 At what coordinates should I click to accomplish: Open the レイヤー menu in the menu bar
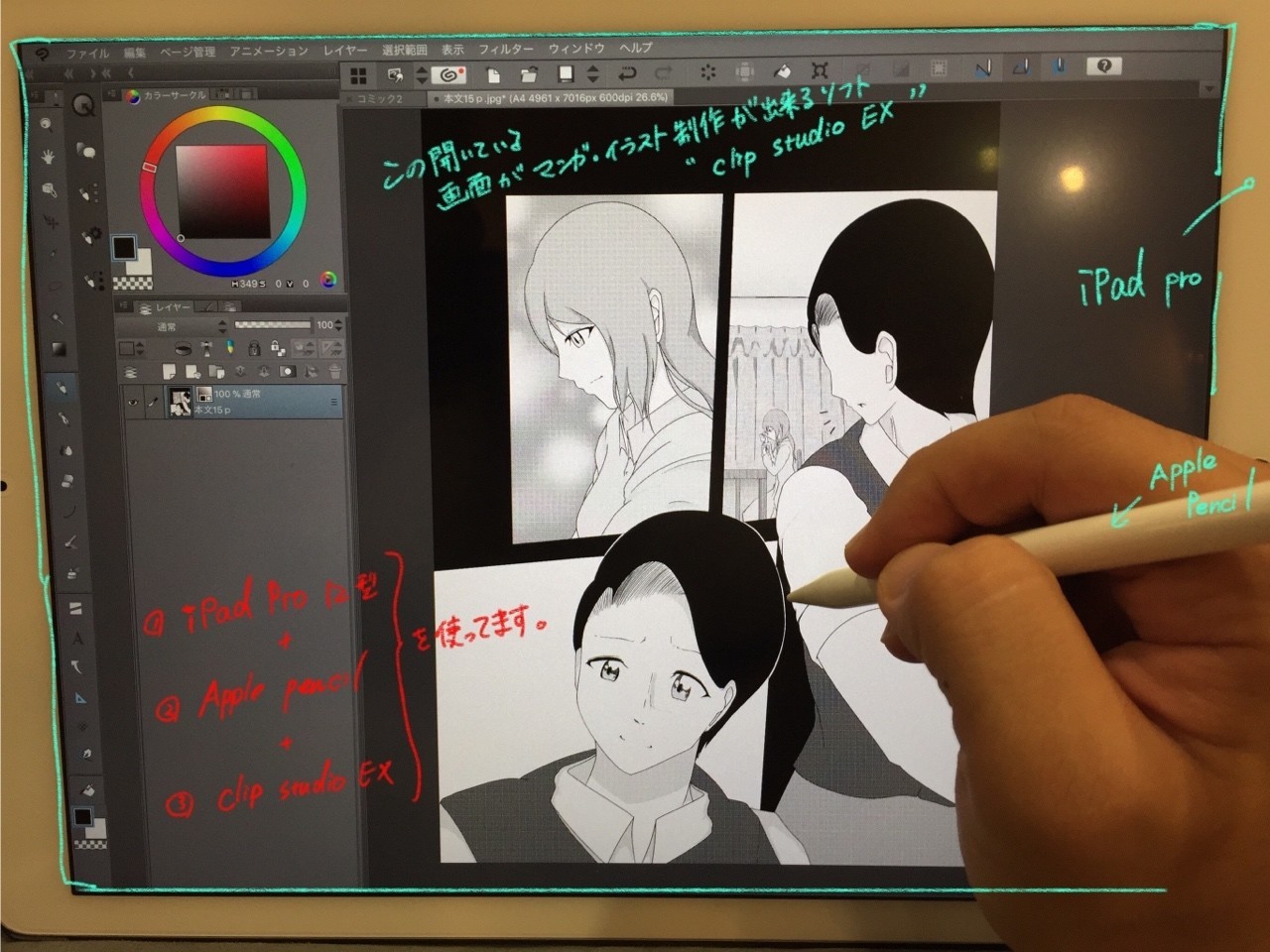coord(345,50)
